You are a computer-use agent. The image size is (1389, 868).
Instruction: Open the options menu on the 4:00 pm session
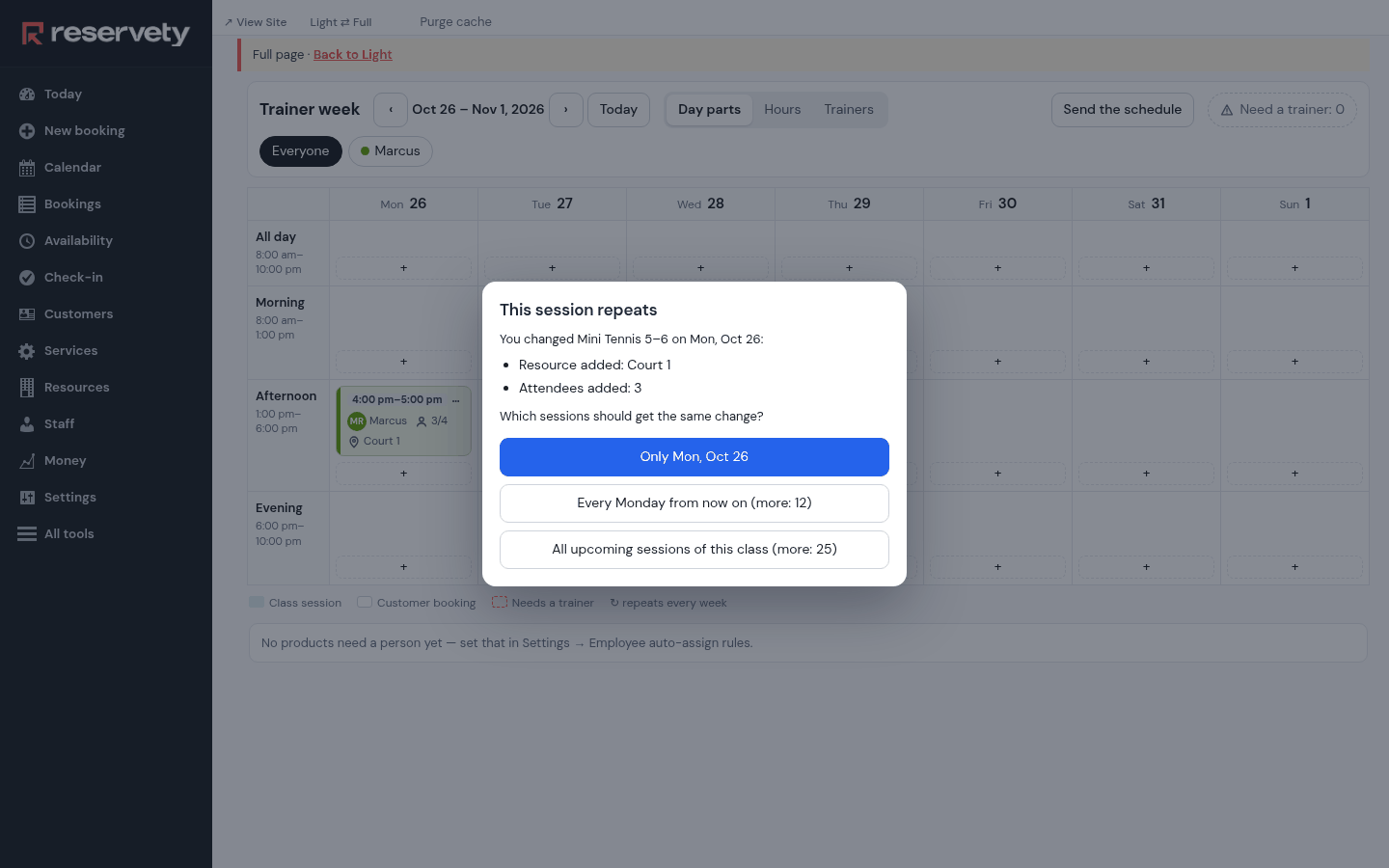pos(456,400)
